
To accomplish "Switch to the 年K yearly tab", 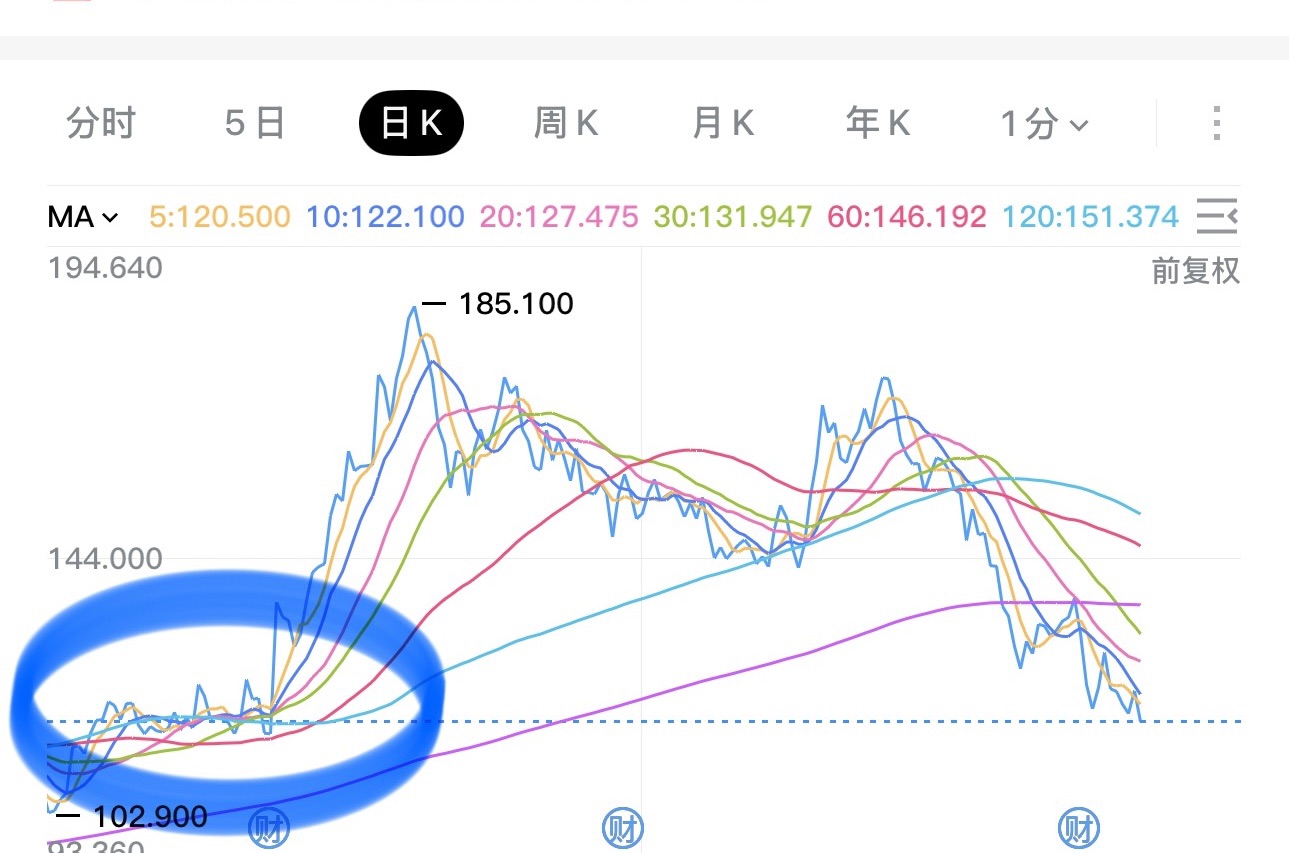I will click(x=878, y=123).
